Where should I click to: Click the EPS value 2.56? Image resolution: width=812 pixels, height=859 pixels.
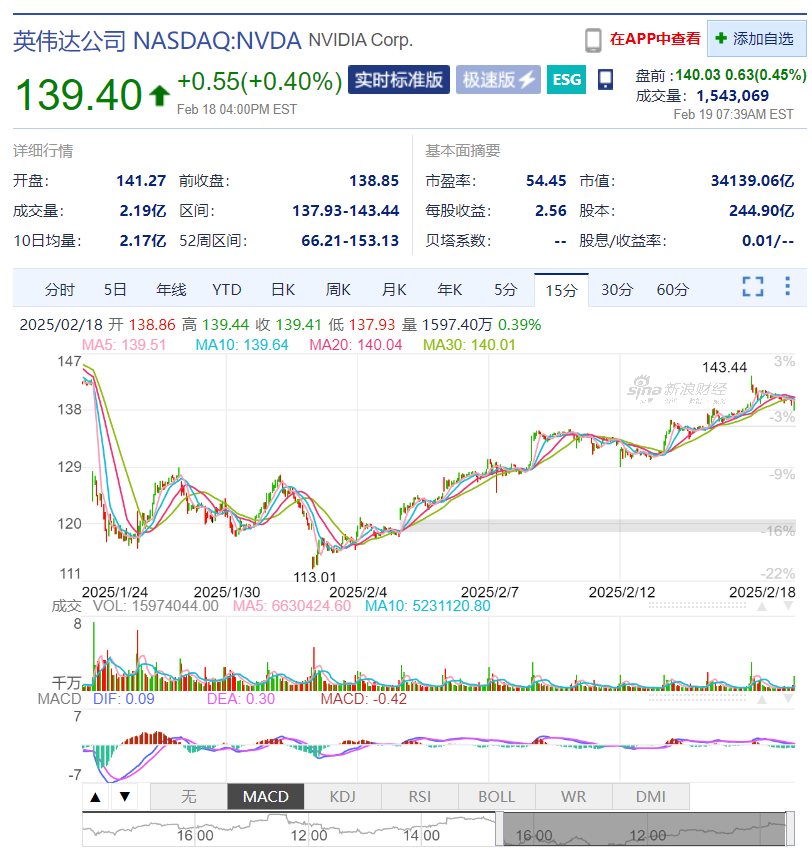[x=551, y=211]
